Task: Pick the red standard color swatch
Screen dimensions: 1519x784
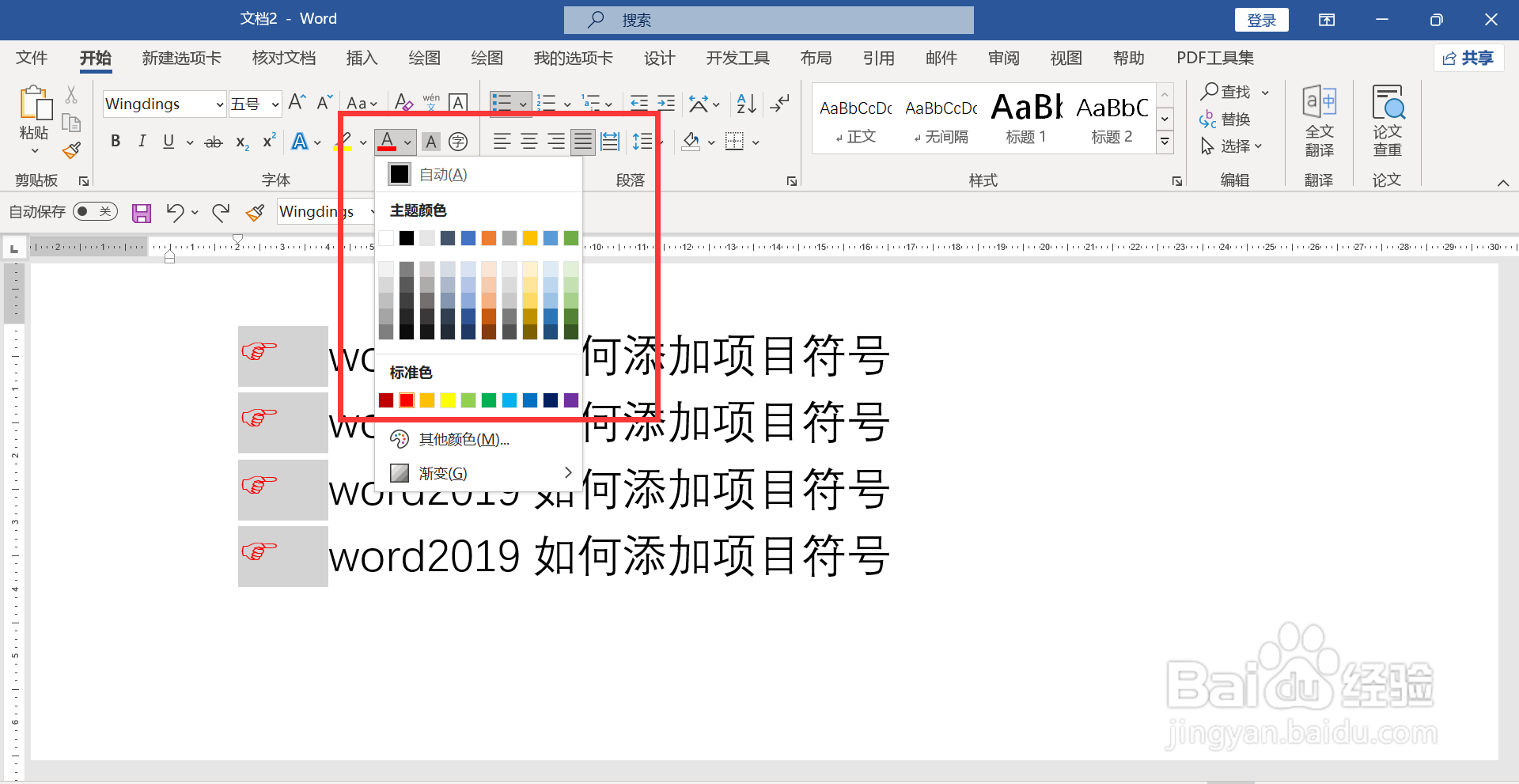Action: 407,400
